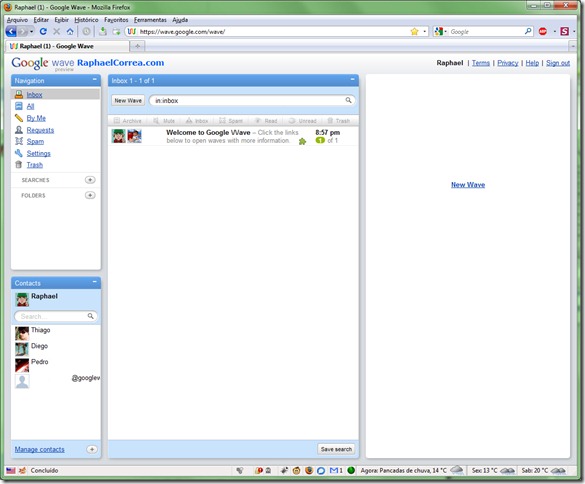Go to Firefox home page icon
Viewport: 585px width, 484px height.
click(70, 32)
